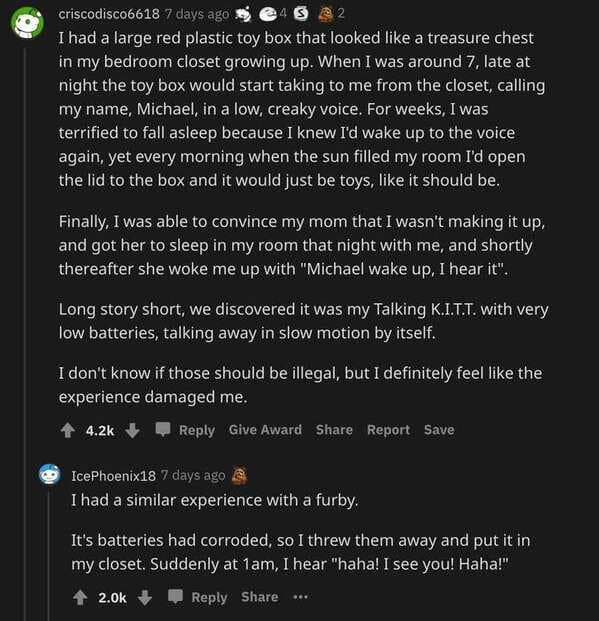The width and height of the screenshot is (599, 621).
Task: Click Reply under the furby comment
Action: 210,598
